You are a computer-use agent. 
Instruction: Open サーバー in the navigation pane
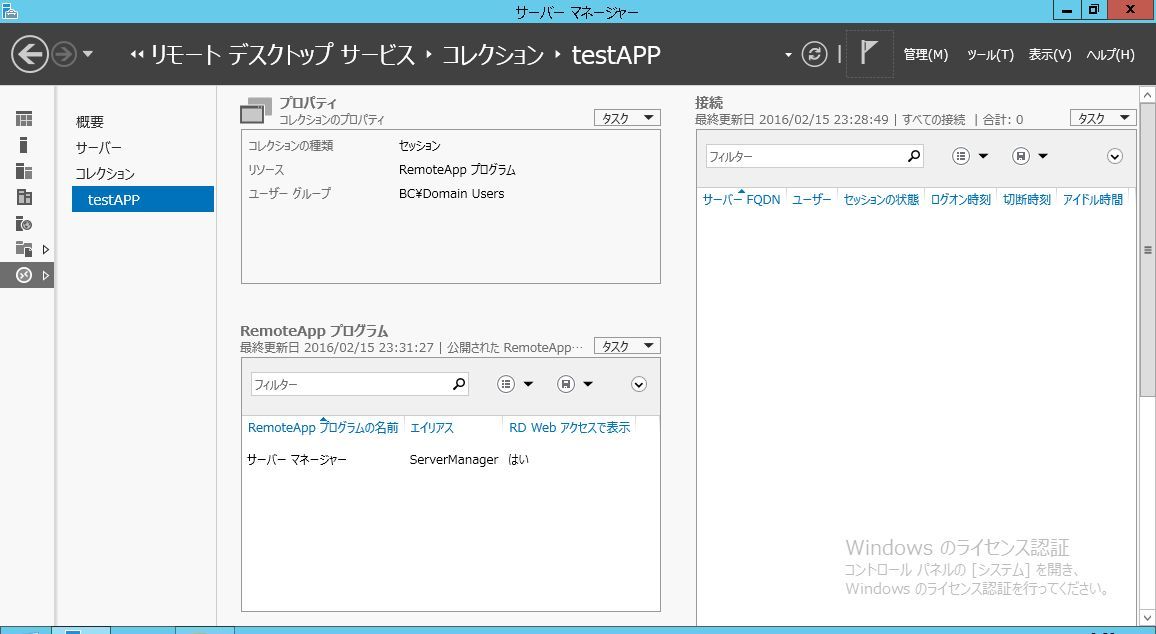pos(99,147)
